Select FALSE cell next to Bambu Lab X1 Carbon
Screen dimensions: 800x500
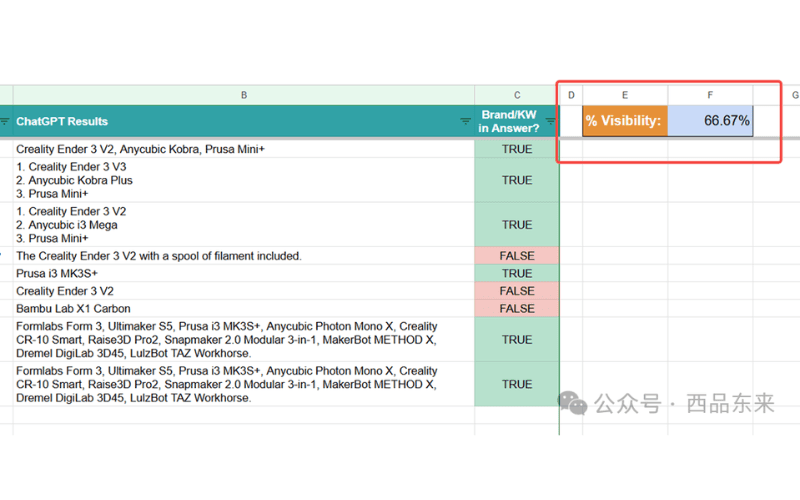517,309
